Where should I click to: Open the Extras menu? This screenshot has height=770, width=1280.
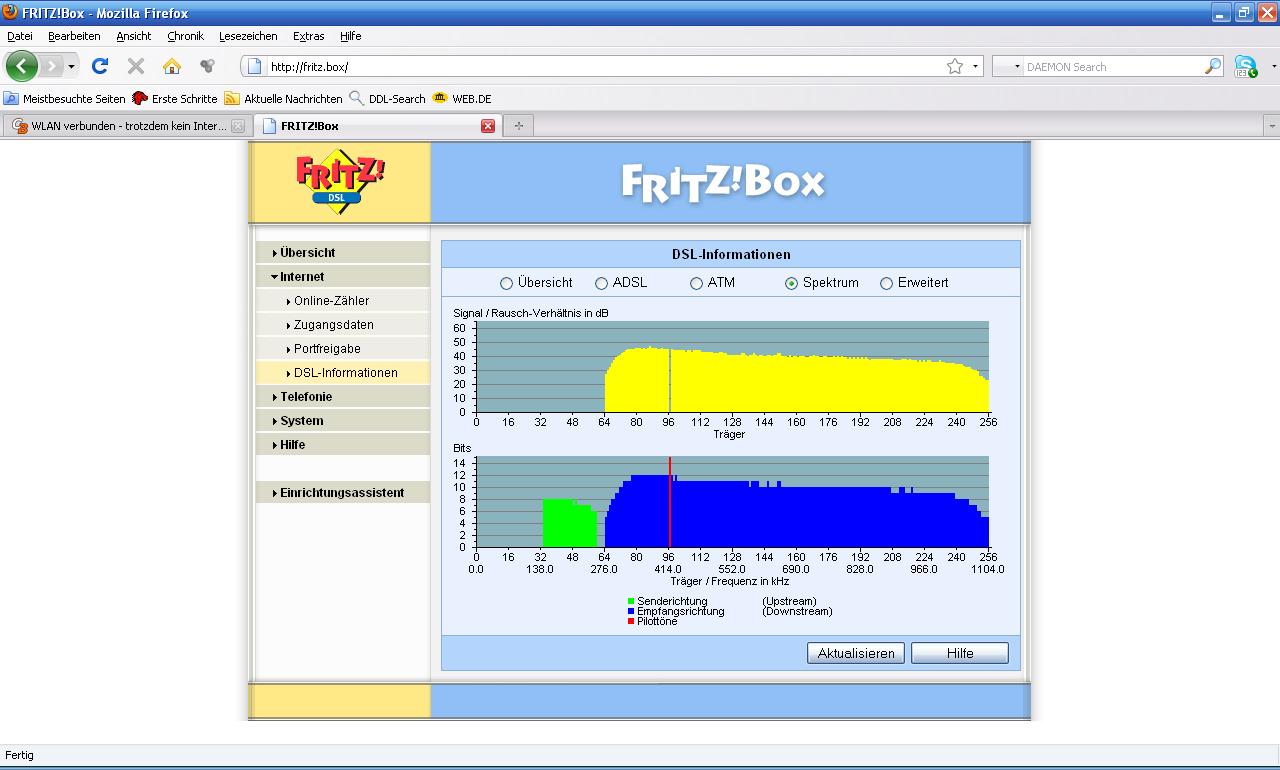(308, 36)
